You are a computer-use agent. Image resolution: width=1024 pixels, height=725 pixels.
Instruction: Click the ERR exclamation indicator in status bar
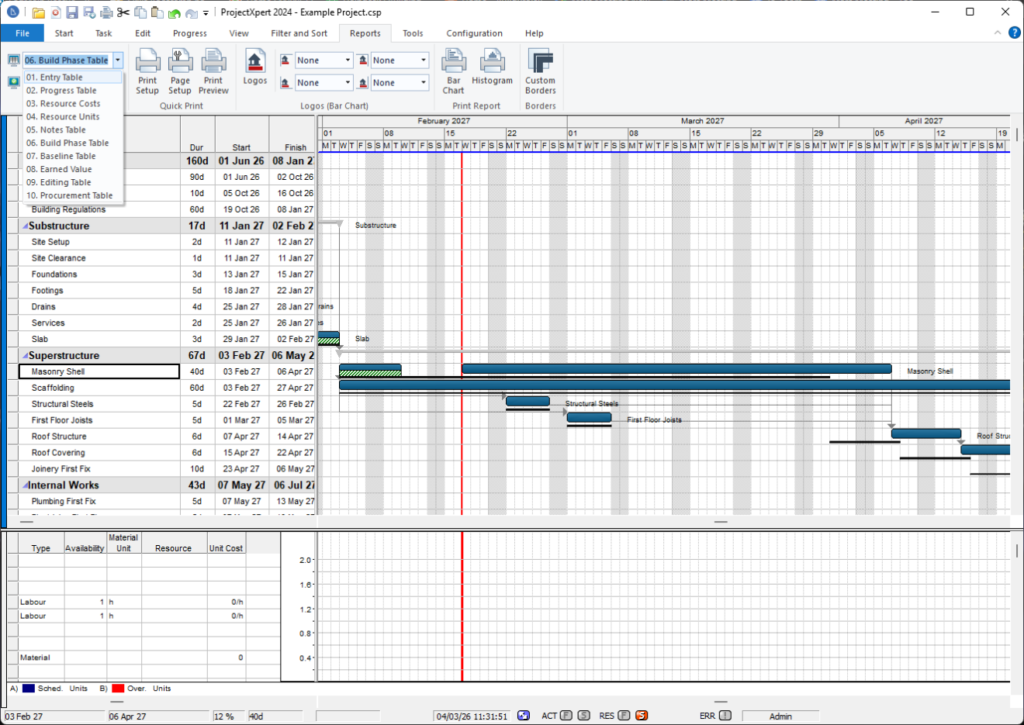(x=725, y=716)
